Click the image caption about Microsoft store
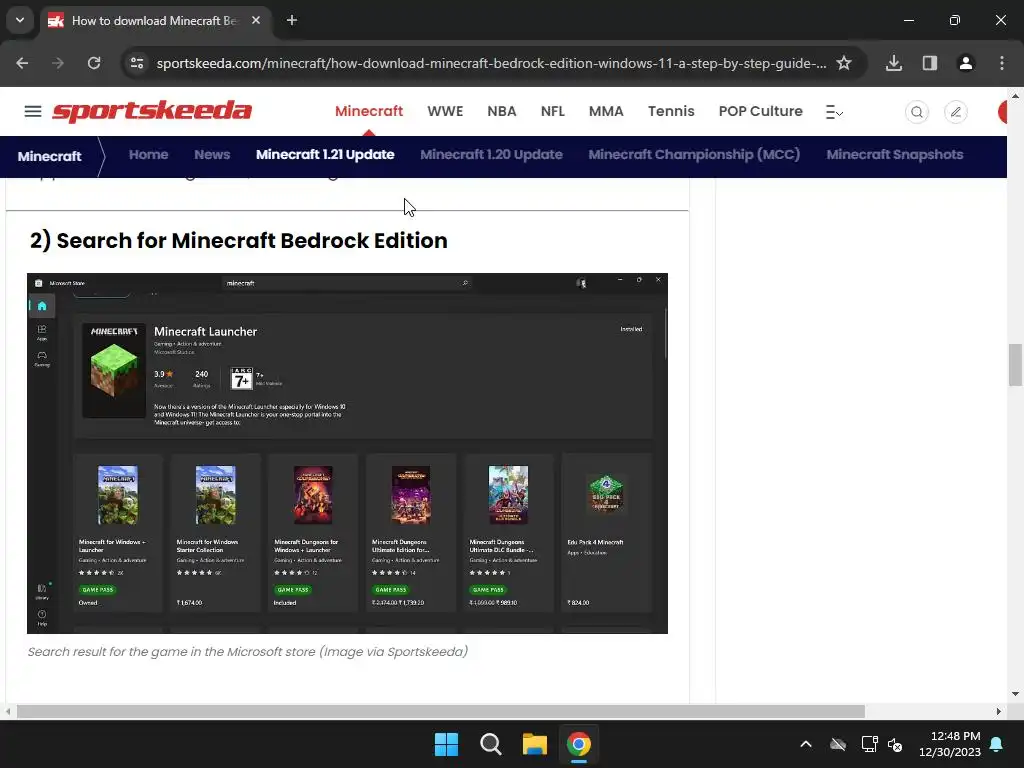The width and height of the screenshot is (1024, 768). point(248,652)
